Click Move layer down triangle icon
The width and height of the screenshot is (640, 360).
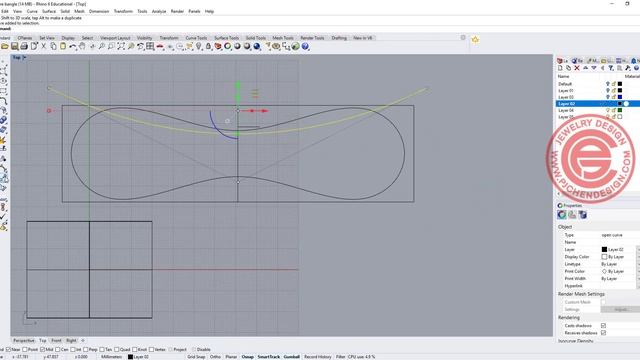(x=594, y=68)
